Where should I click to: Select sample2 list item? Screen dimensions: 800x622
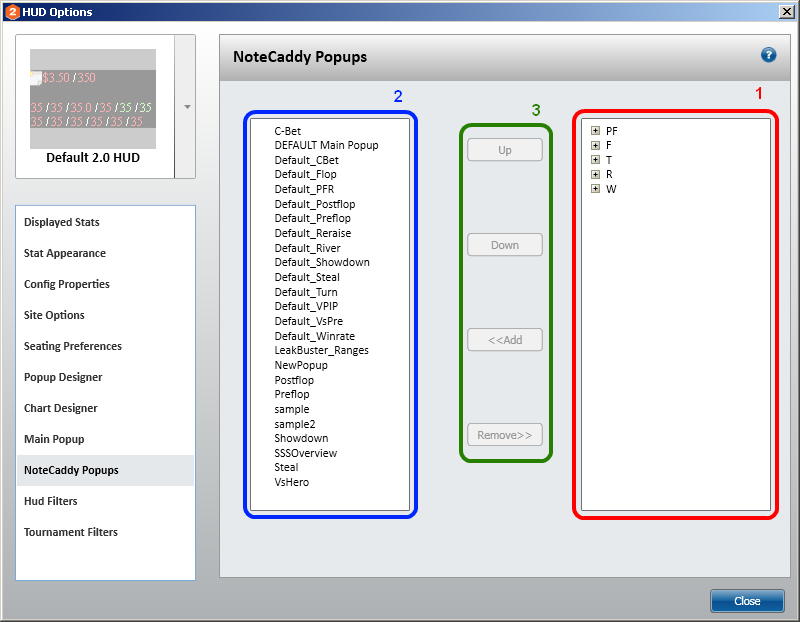(x=295, y=424)
